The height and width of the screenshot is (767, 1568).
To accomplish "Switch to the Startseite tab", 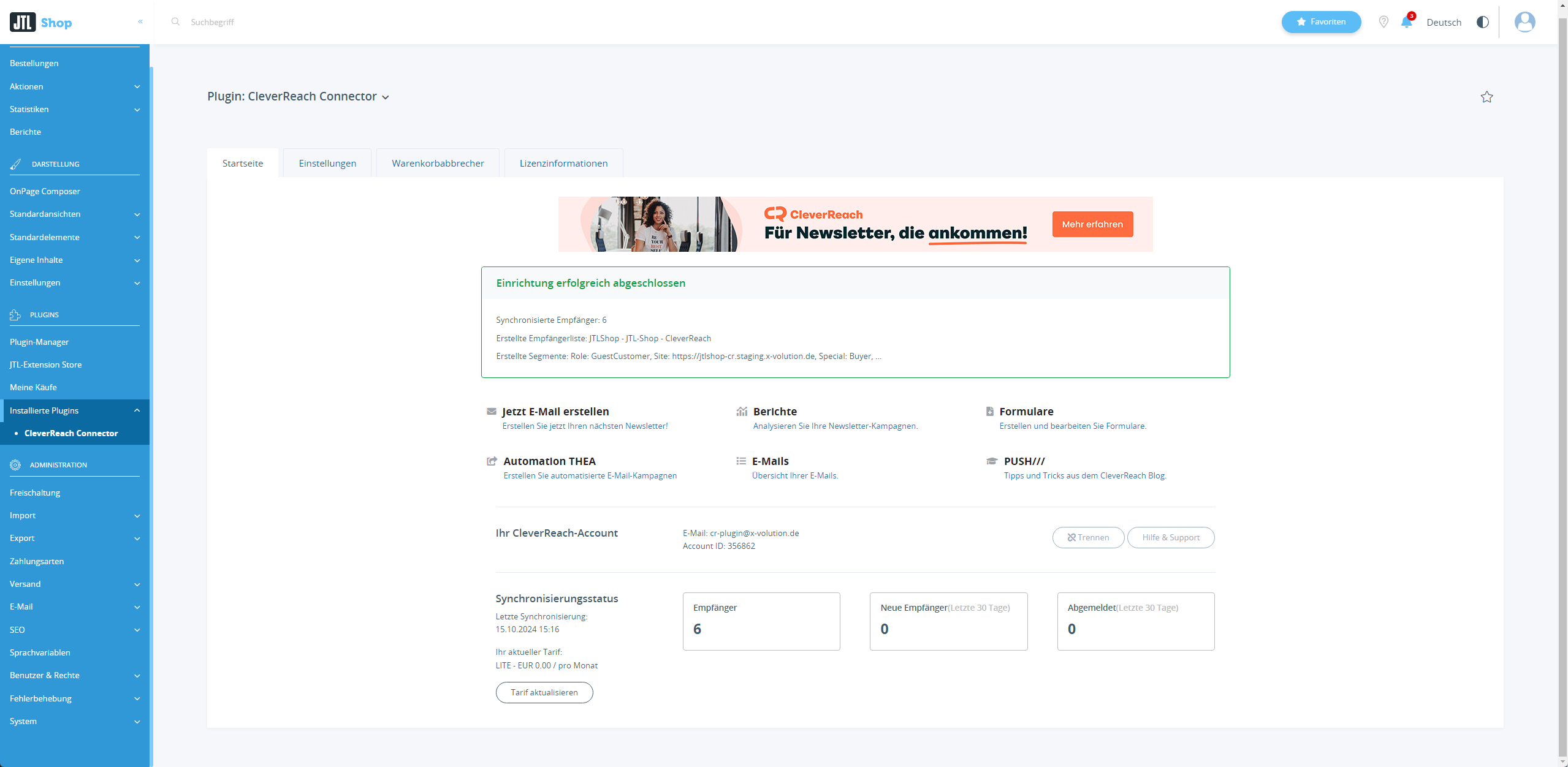I will pyautogui.click(x=243, y=163).
